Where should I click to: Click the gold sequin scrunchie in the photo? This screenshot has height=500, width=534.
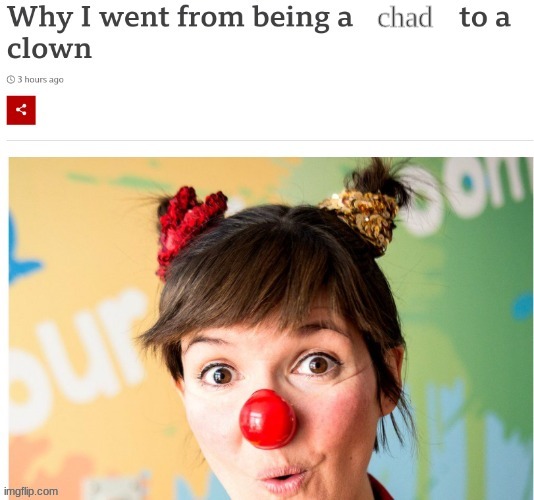pos(363,219)
